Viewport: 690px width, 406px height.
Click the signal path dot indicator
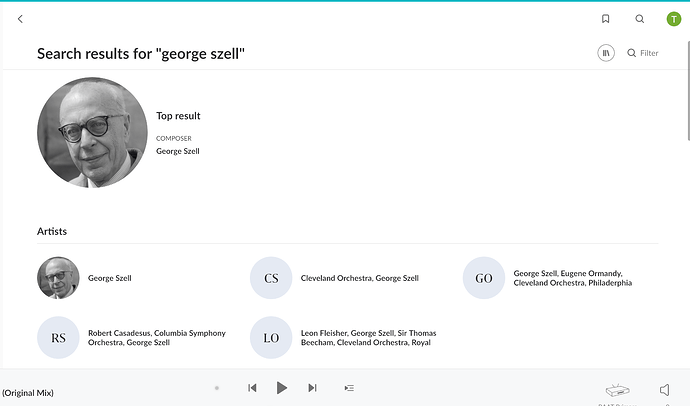click(217, 388)
